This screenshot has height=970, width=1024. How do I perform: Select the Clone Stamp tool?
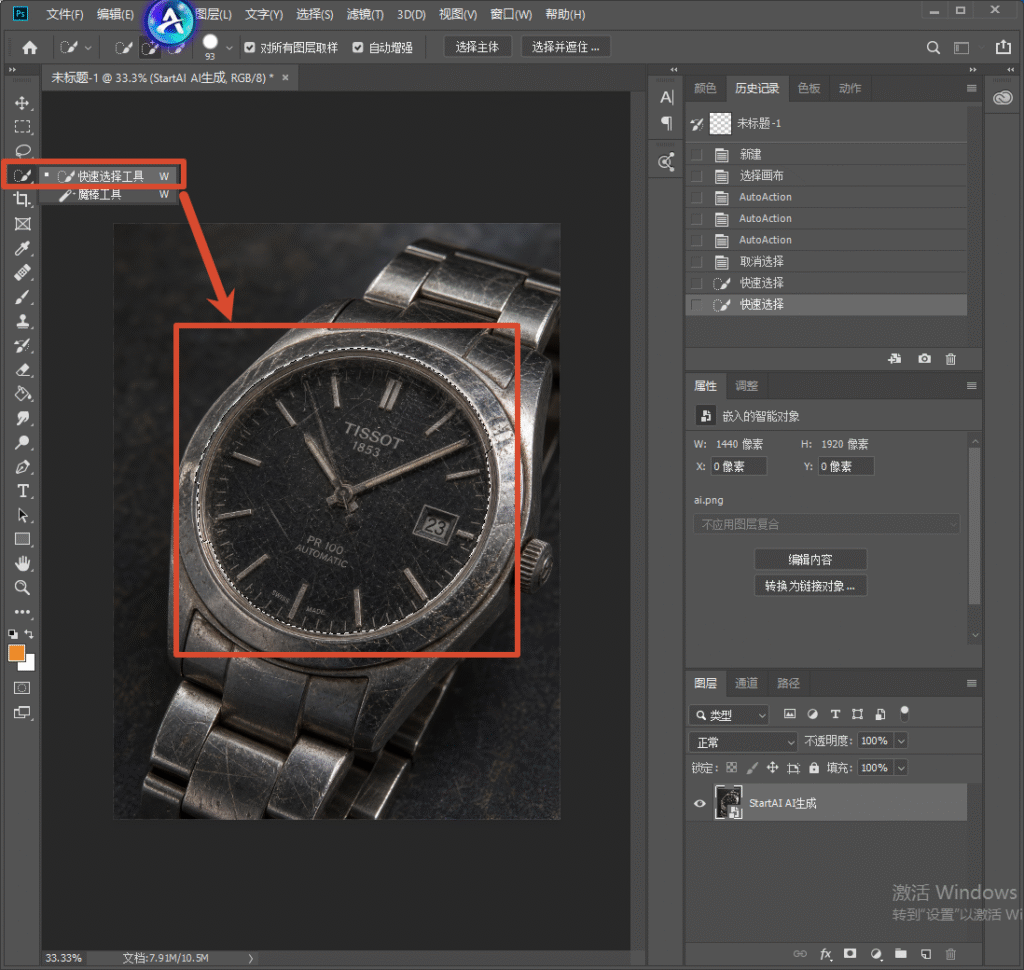22,321
